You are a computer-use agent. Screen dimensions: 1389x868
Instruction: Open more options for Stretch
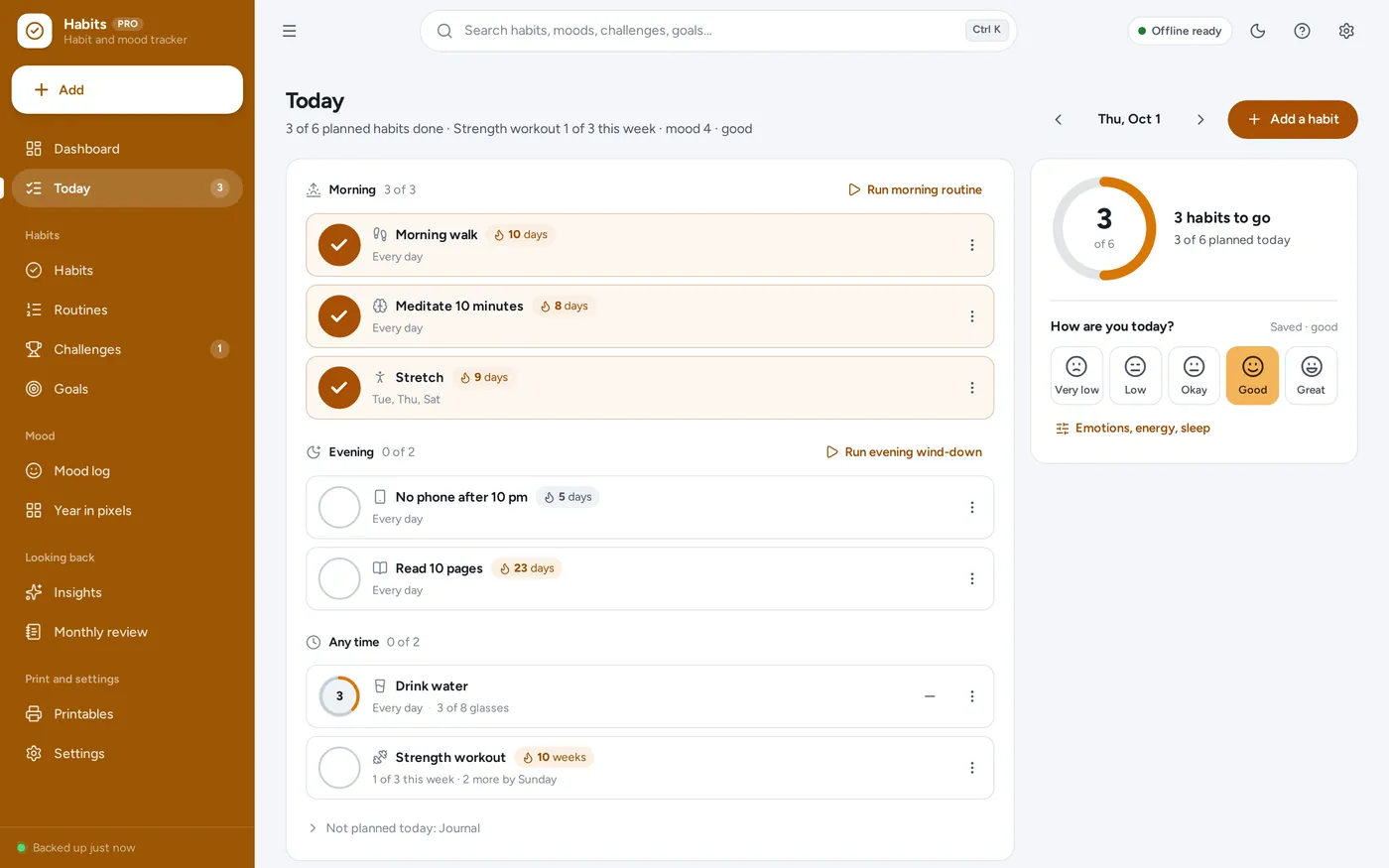tap(972, 388)
